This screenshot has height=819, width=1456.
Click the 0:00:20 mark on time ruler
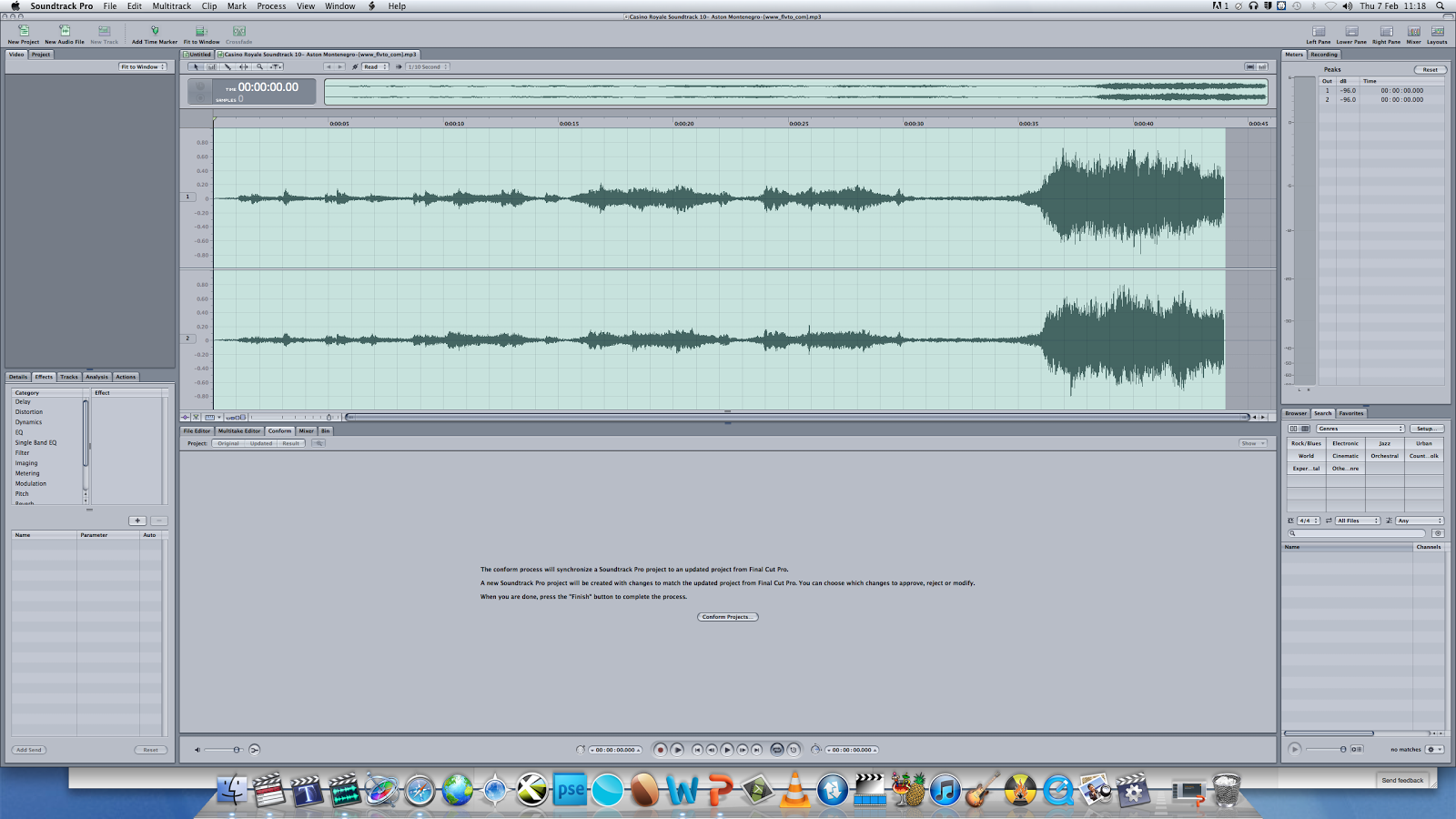coord(684,124)
